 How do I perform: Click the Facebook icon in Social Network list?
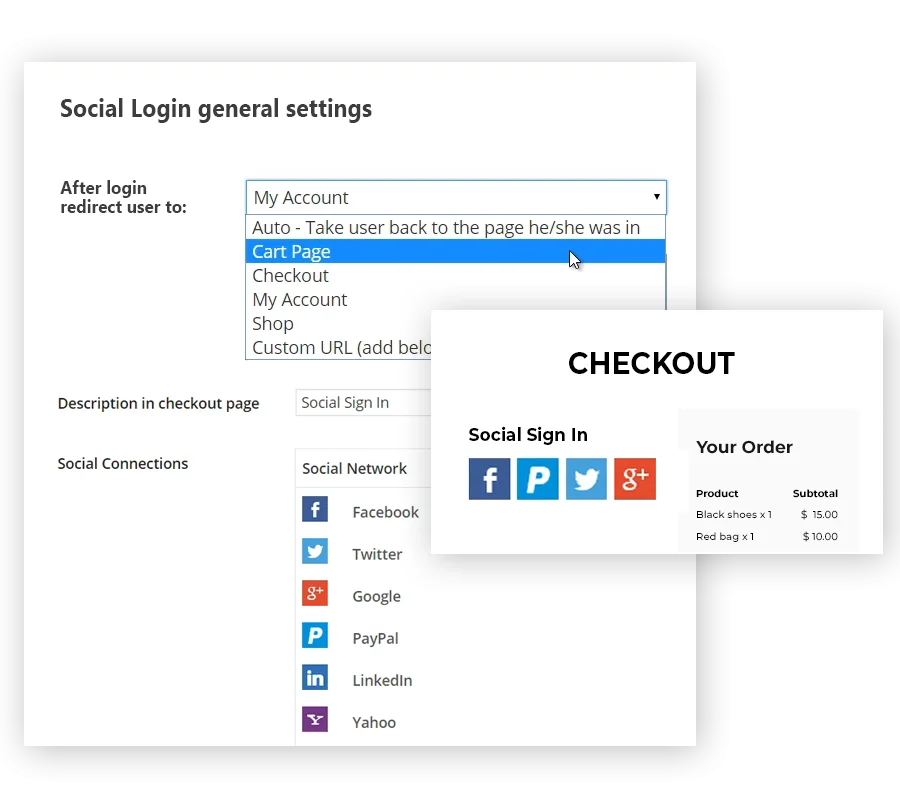point(315,509)
